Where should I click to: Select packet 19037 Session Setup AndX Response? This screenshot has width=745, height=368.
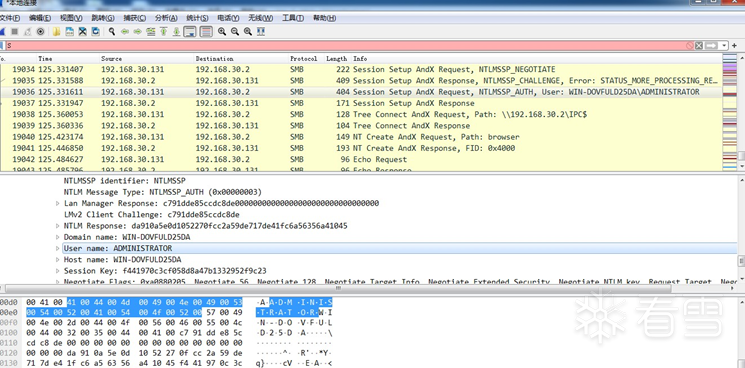(361, 103)
